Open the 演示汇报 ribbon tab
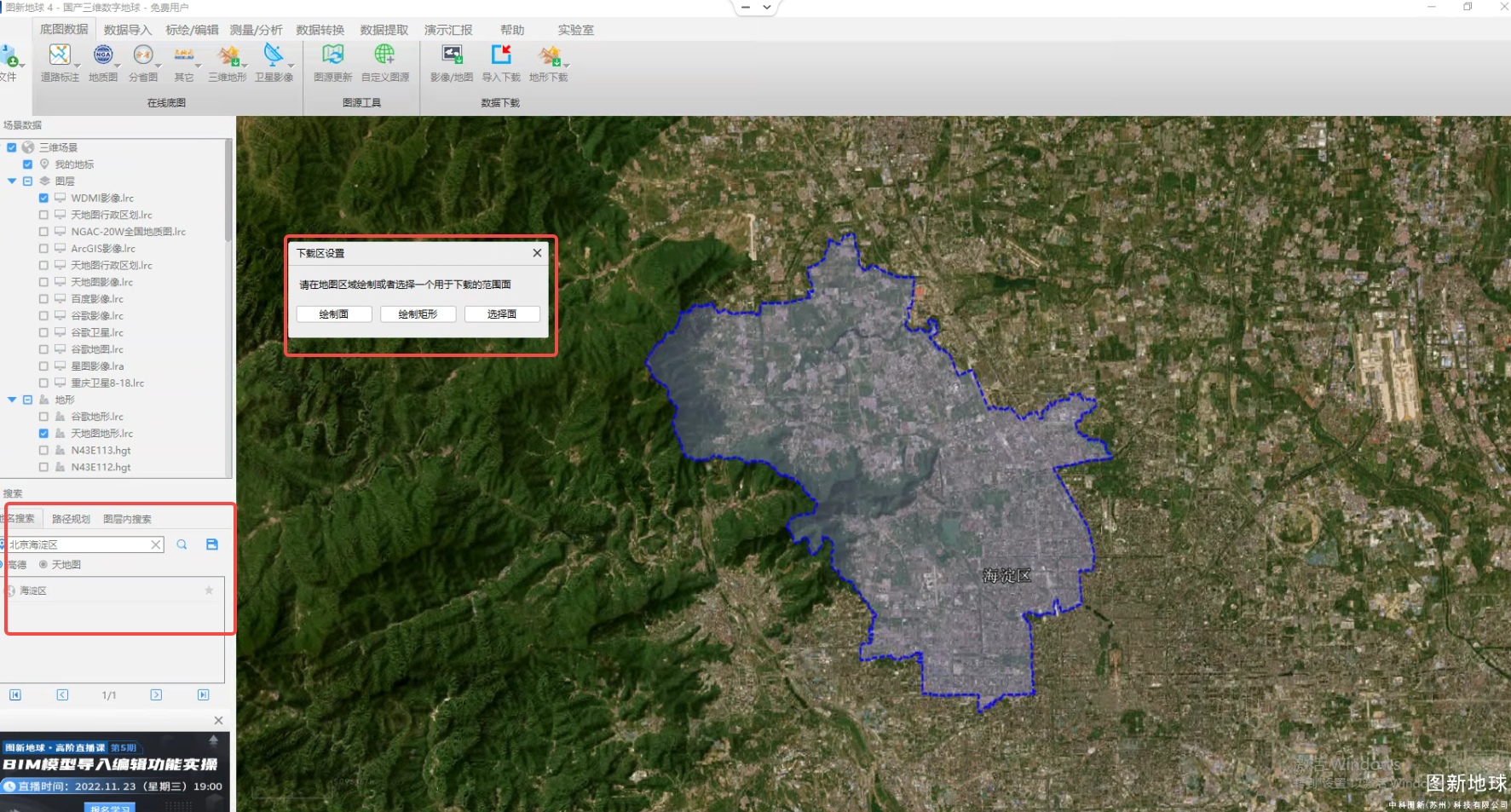 [x=448, y=30]
